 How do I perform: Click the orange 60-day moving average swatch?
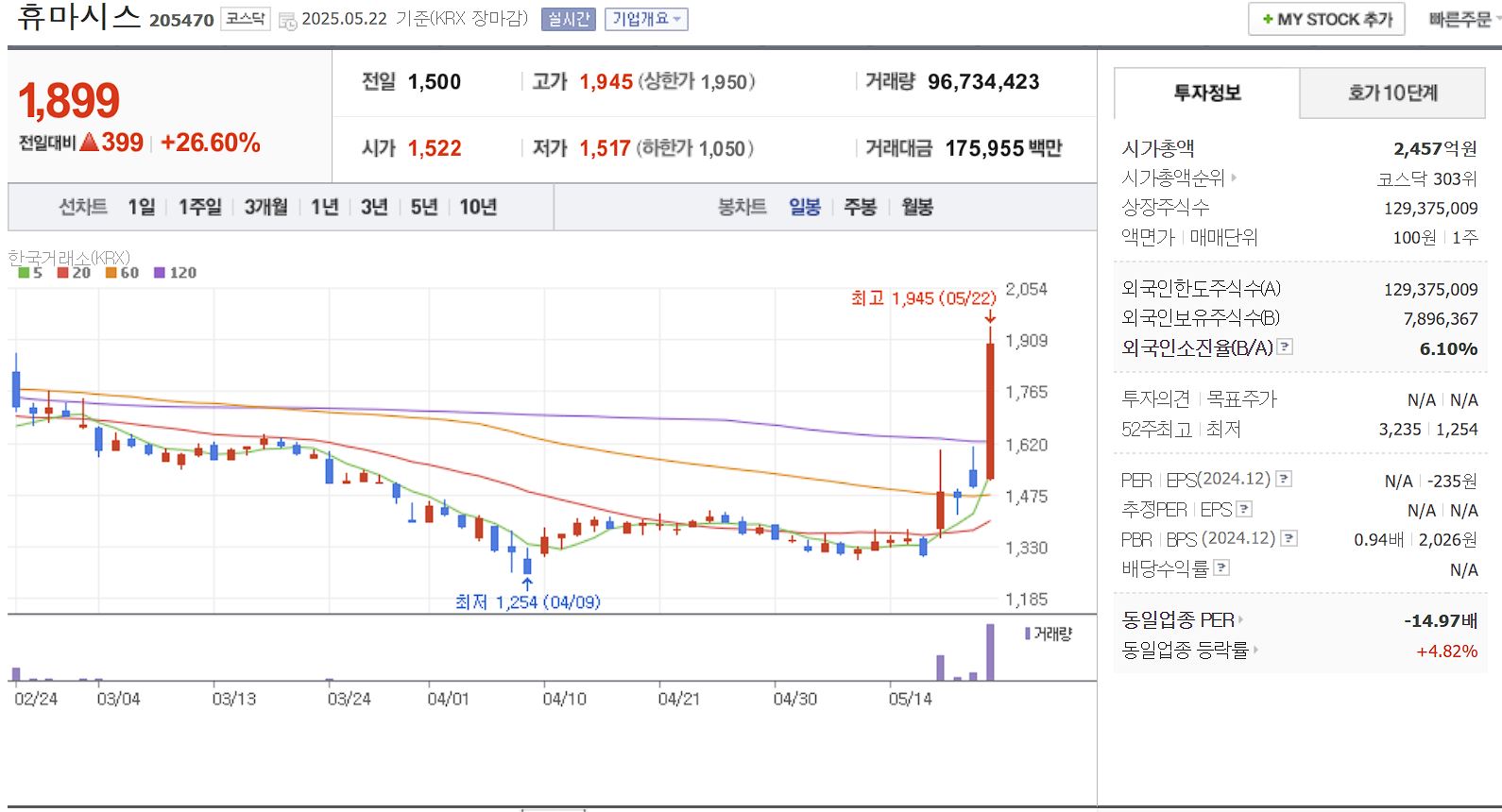point(111,273)
